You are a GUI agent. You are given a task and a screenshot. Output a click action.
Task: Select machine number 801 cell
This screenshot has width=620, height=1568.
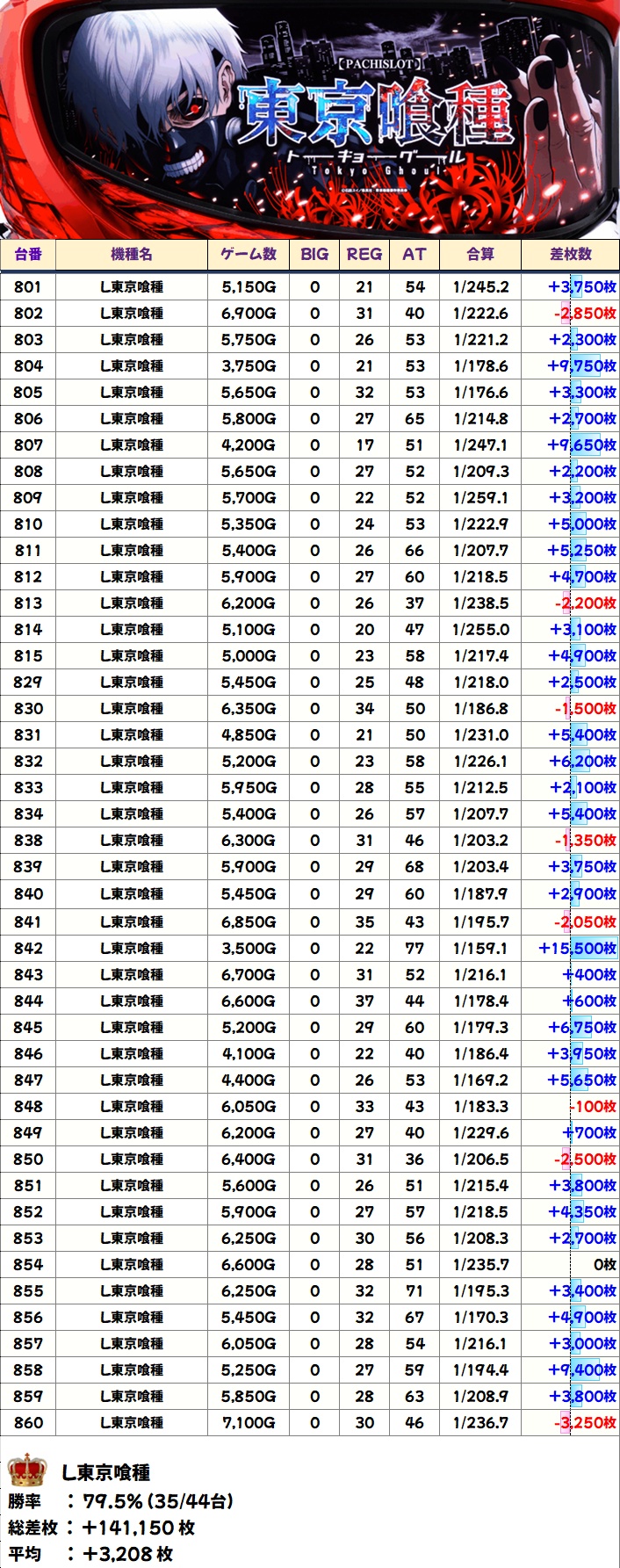pyautogui.click(x=28, y=286)
